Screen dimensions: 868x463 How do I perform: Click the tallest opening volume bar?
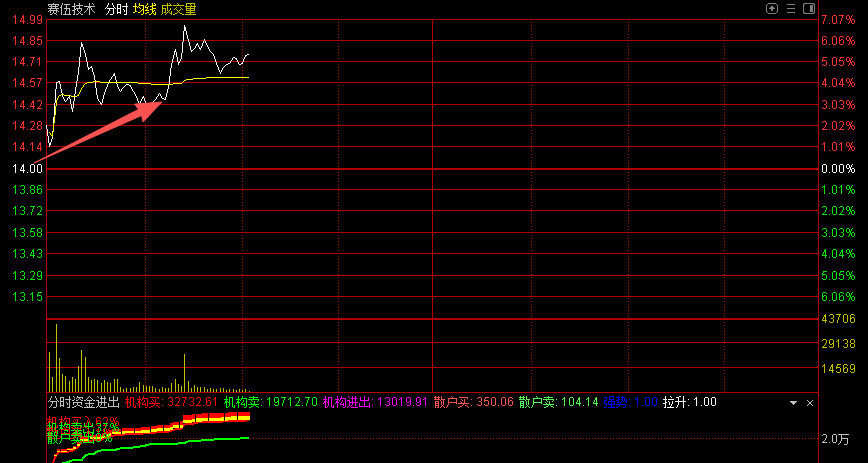tap(56, 357)
